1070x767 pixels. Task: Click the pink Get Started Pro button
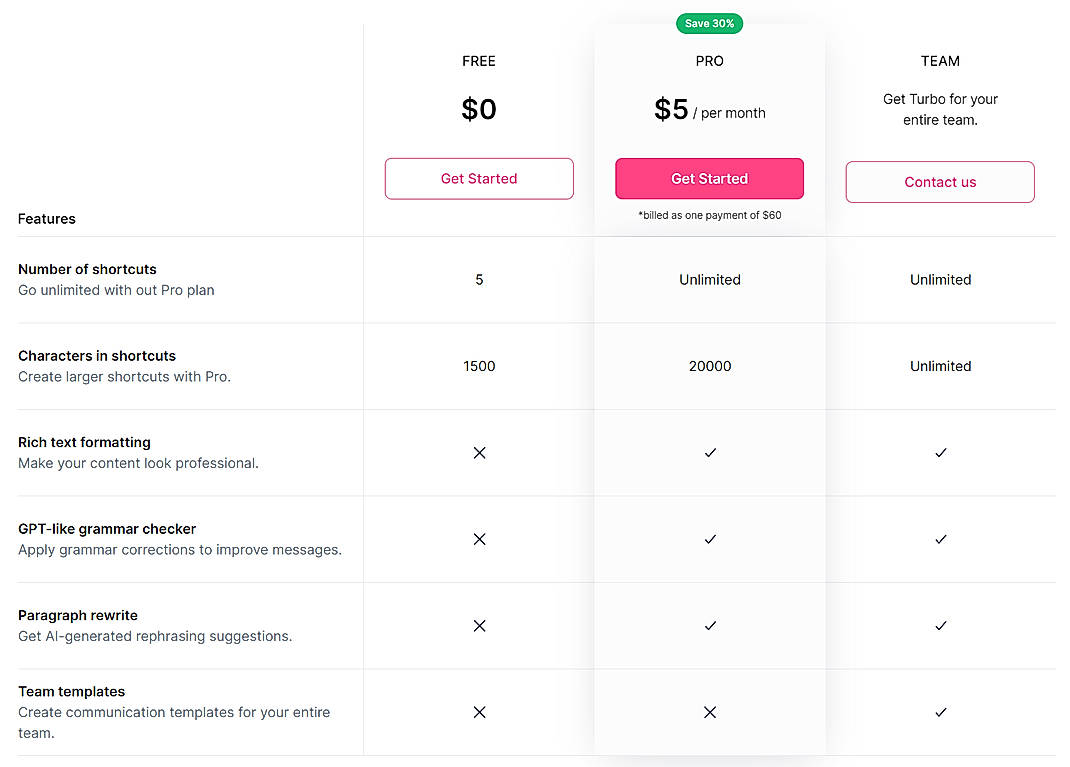(x=710, y=179)
